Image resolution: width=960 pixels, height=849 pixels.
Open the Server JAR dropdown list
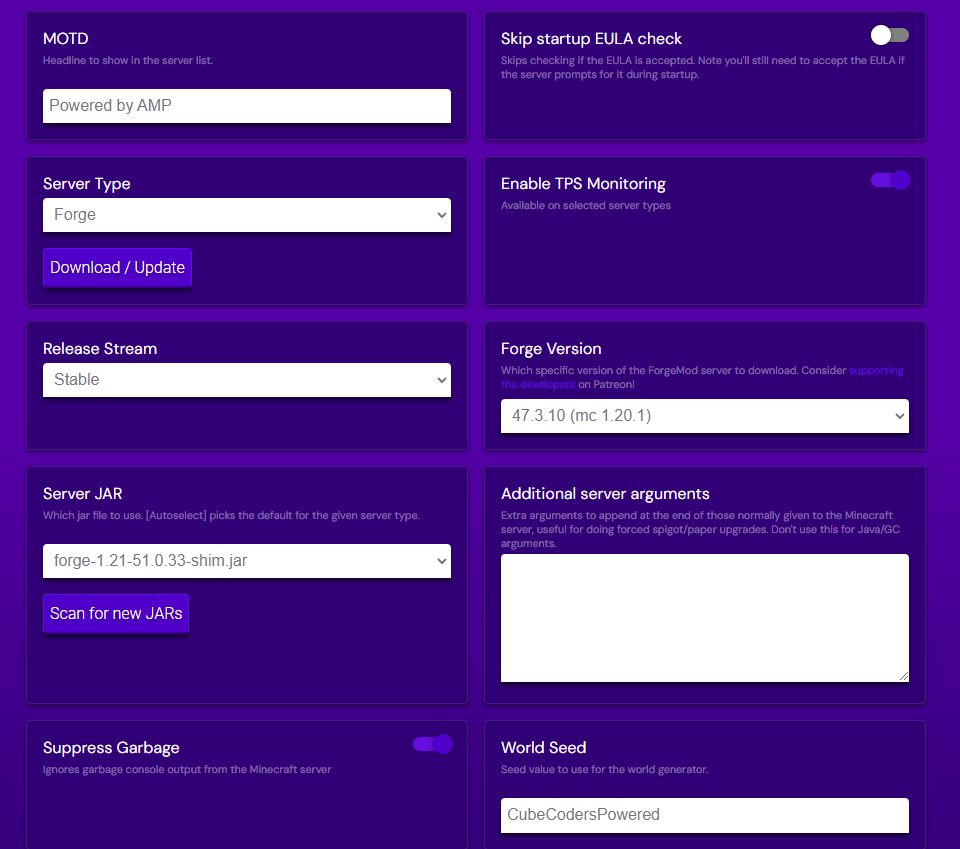click(x=247, y=561)
